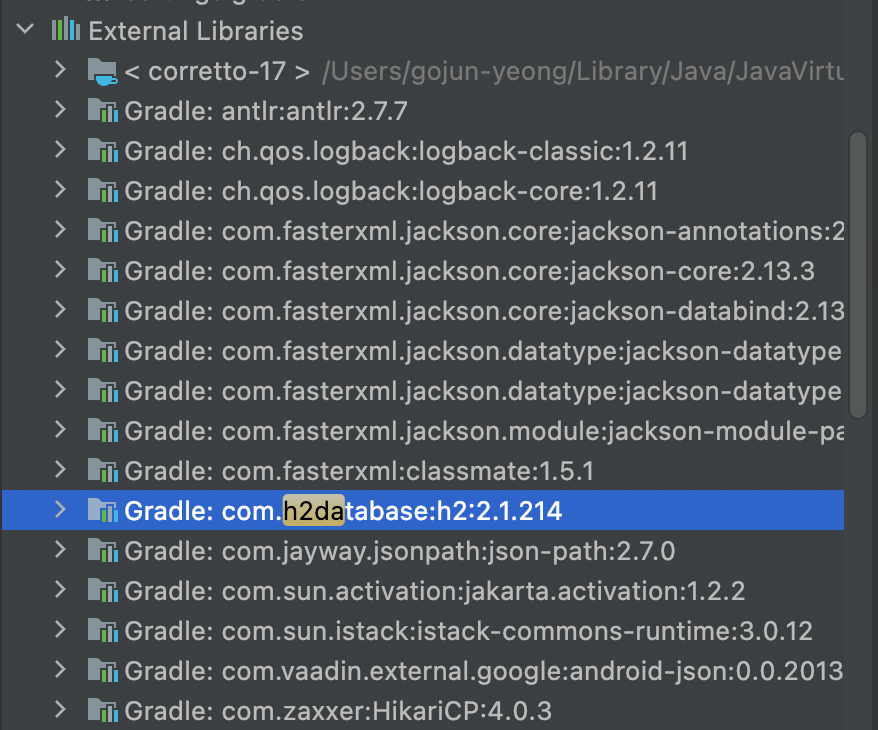
Task: Expand the logback-classic:1.2.11 library
Action: (x=60, y=150)
